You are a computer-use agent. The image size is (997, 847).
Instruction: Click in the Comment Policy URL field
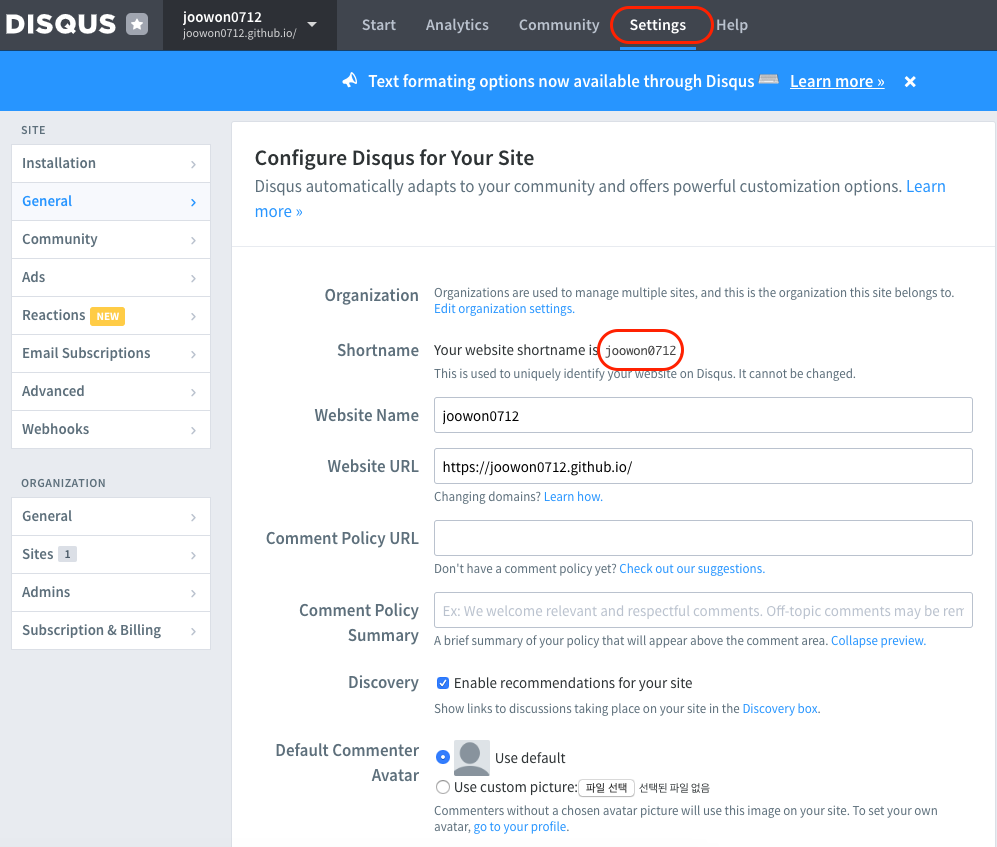pyautogui.click(x=703, y=538)
